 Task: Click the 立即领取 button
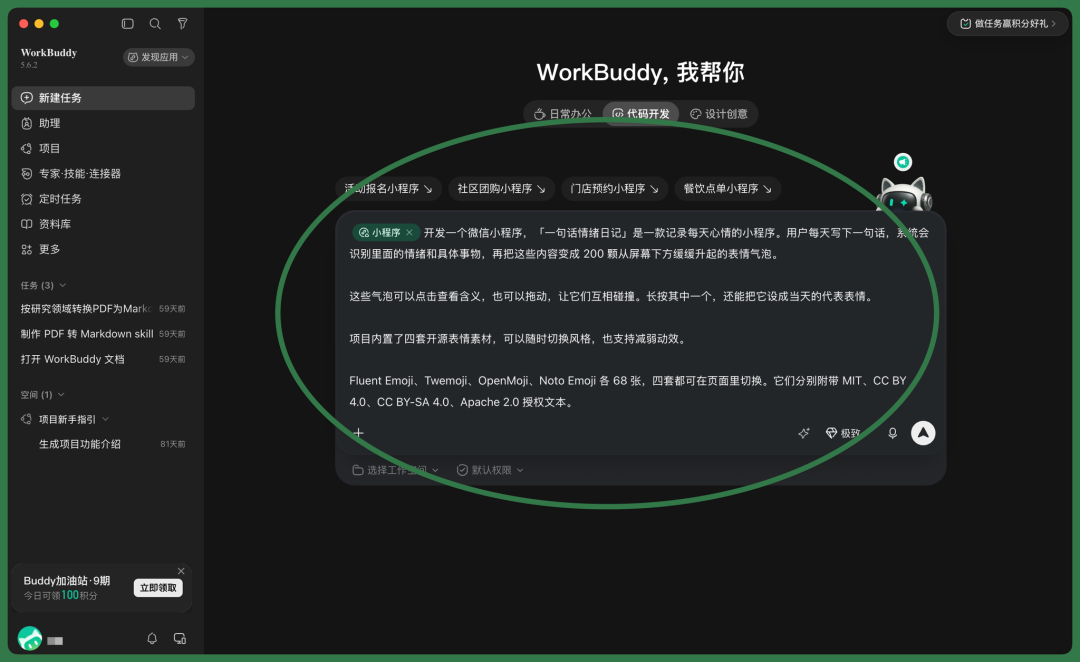click(158, 588)
